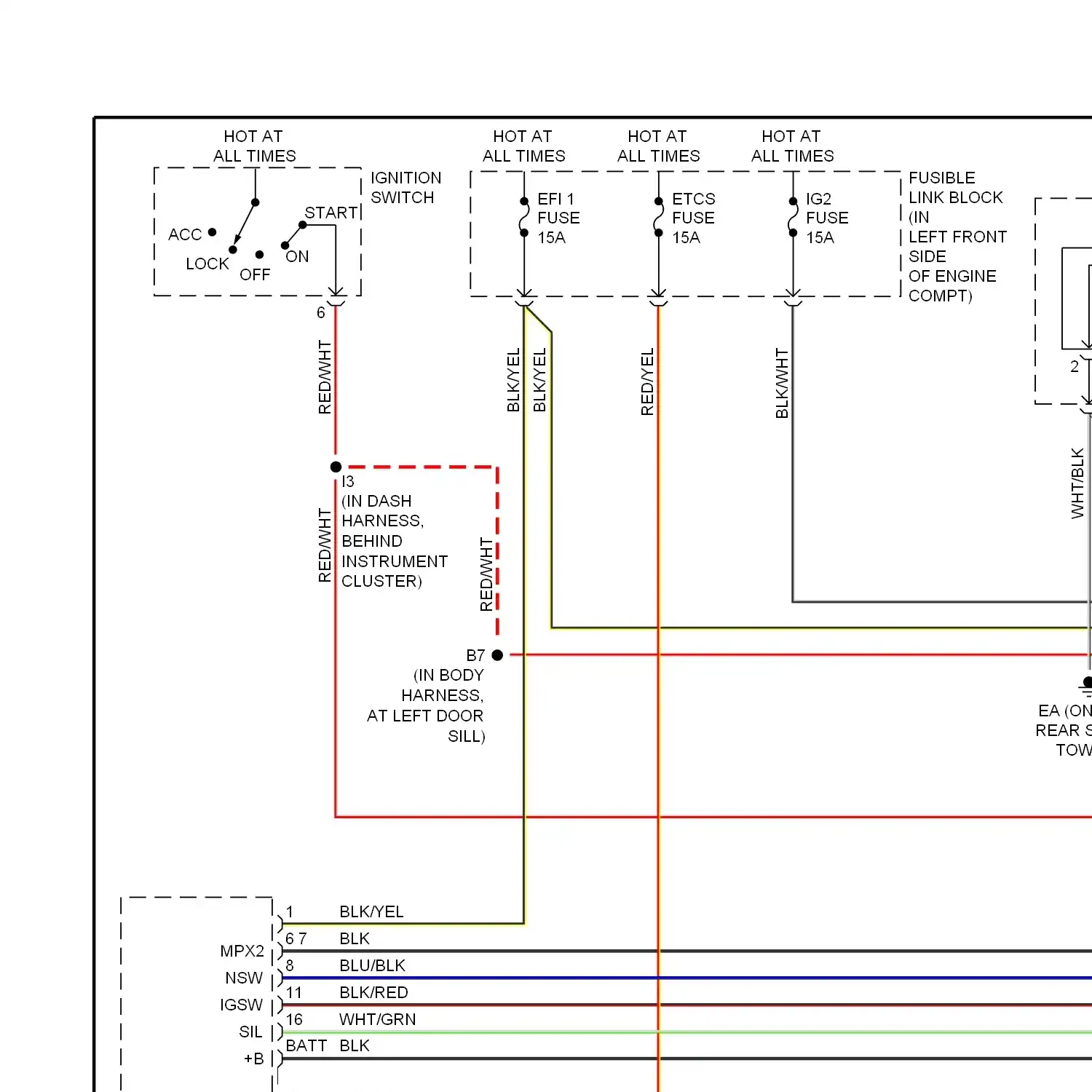This screenshot has width=1092, height=1092.
Task: Click HOT AT ALL TIMES above ETCS fuse
Action: [658, 146]
